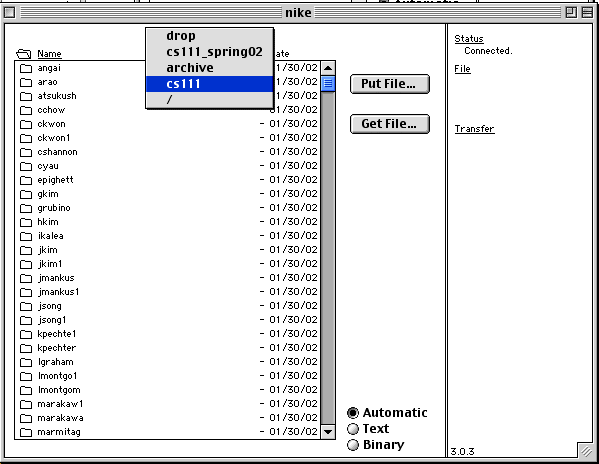The width and height of the screenshot is (599, 464).
Task: Choose cs111_spring02 in the path popup
Action: (210, 52)
